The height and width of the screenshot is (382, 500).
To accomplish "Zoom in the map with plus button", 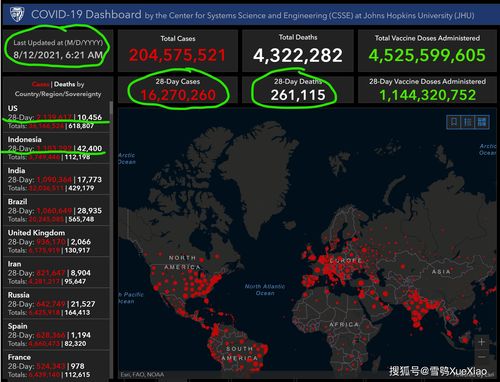I will (481, 342).
